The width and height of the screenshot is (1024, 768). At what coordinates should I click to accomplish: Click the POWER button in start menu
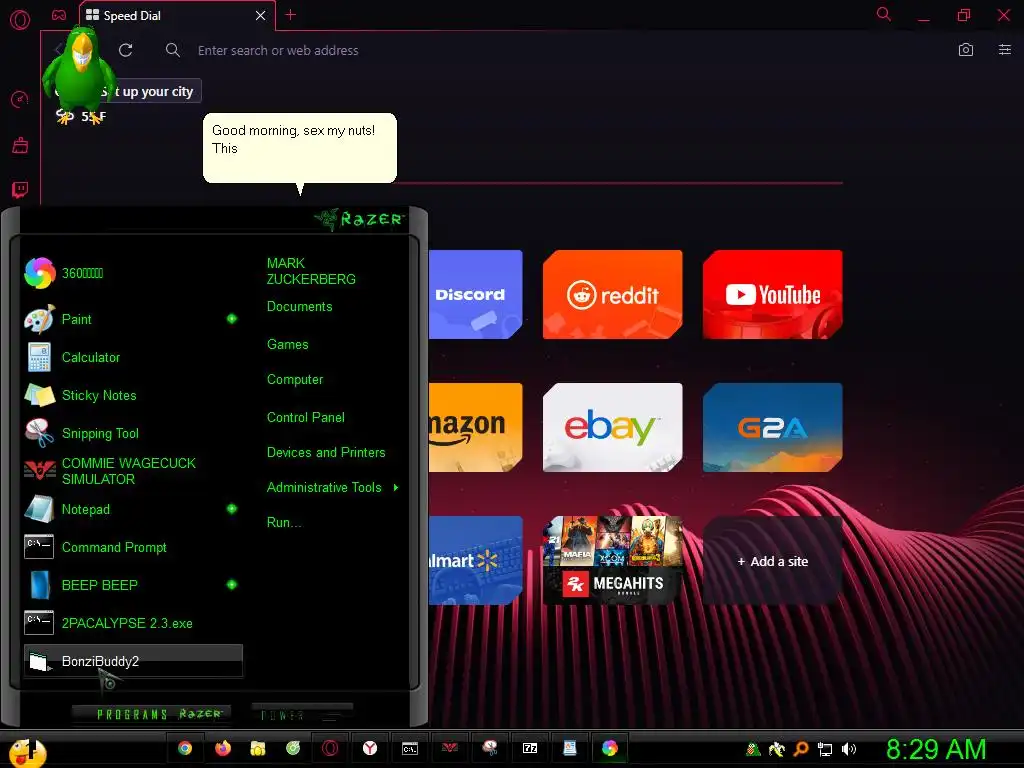tap(302, 714)
